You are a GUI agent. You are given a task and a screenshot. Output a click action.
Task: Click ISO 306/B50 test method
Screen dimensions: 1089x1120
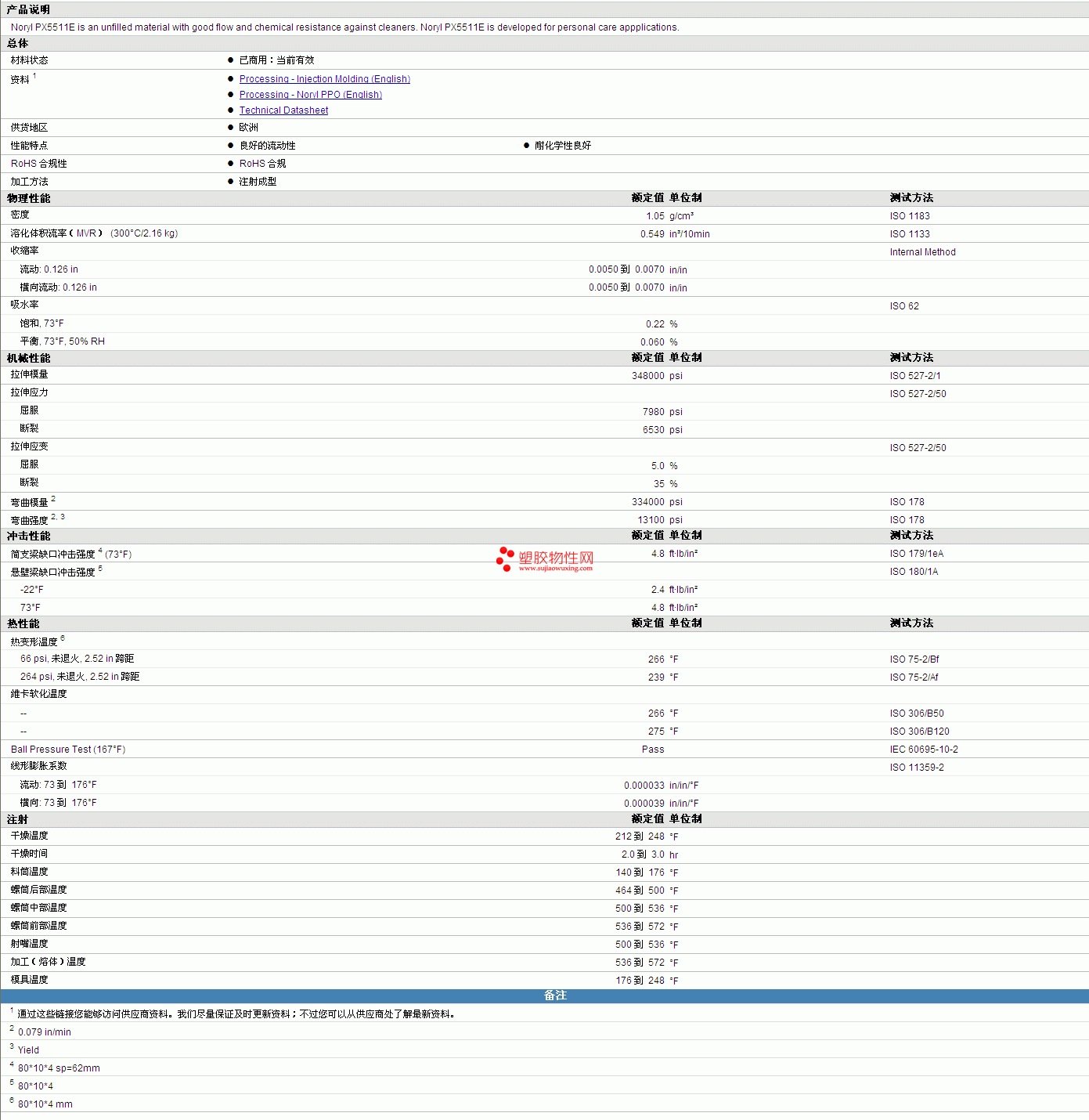click(917, 714)
